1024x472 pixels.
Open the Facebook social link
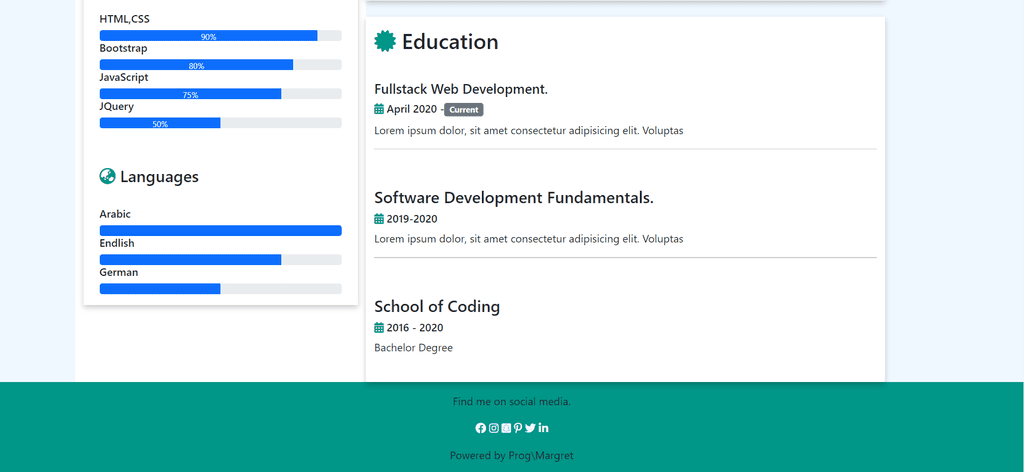[x=481, y=428]
